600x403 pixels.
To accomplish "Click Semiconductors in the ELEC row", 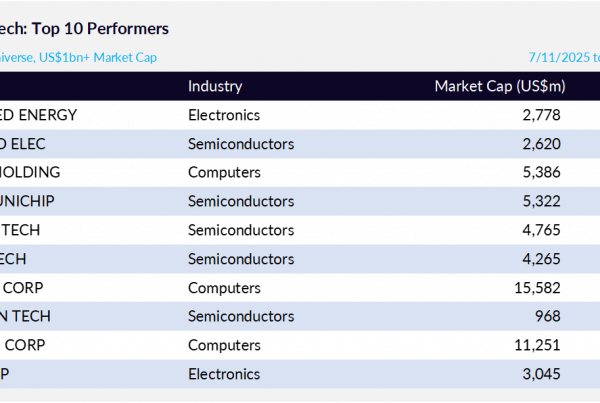I will tap(241, 144).
